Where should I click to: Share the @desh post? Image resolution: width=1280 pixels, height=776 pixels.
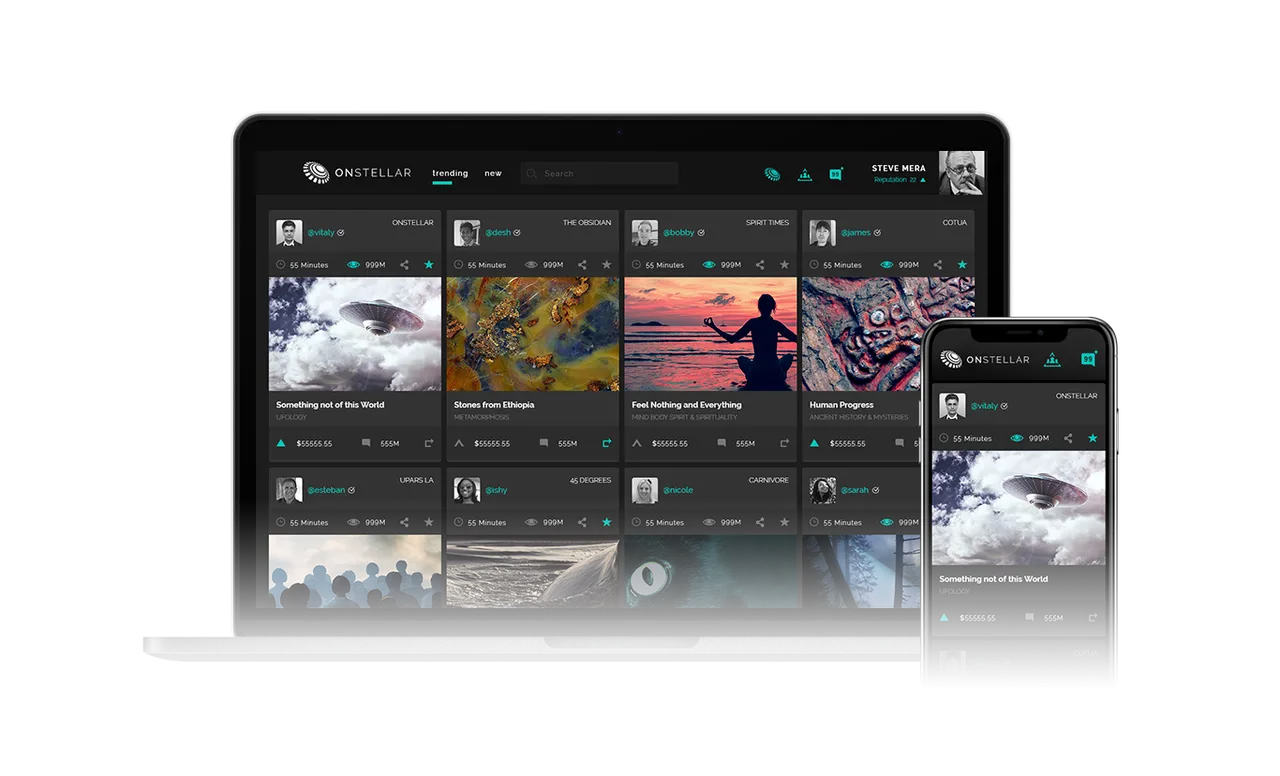pos(582,265)
